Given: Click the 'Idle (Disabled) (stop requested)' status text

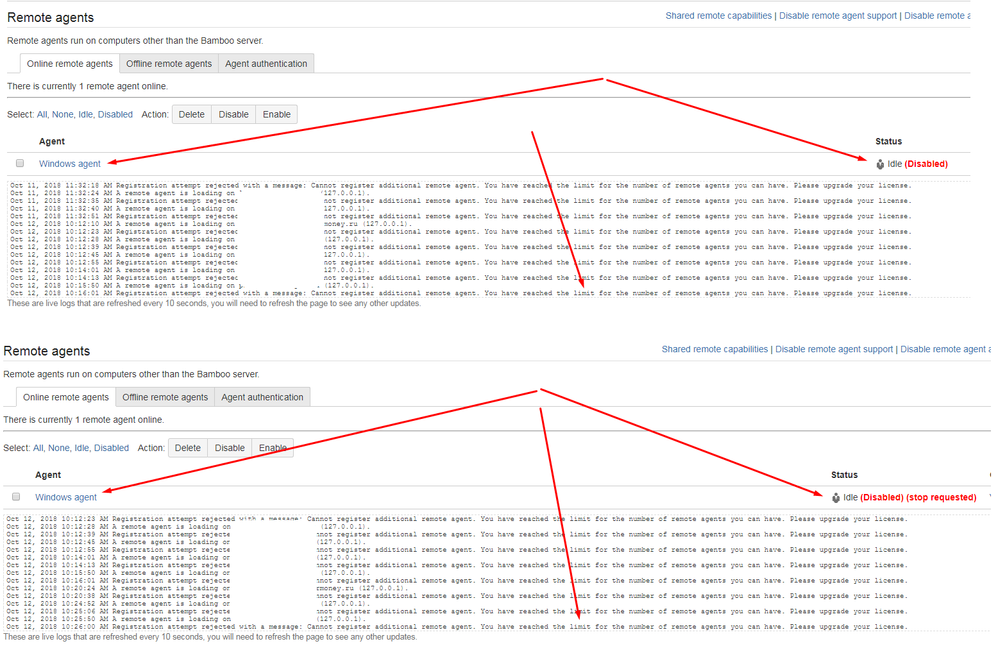Looking at the screenshot, I should (910, 498).
